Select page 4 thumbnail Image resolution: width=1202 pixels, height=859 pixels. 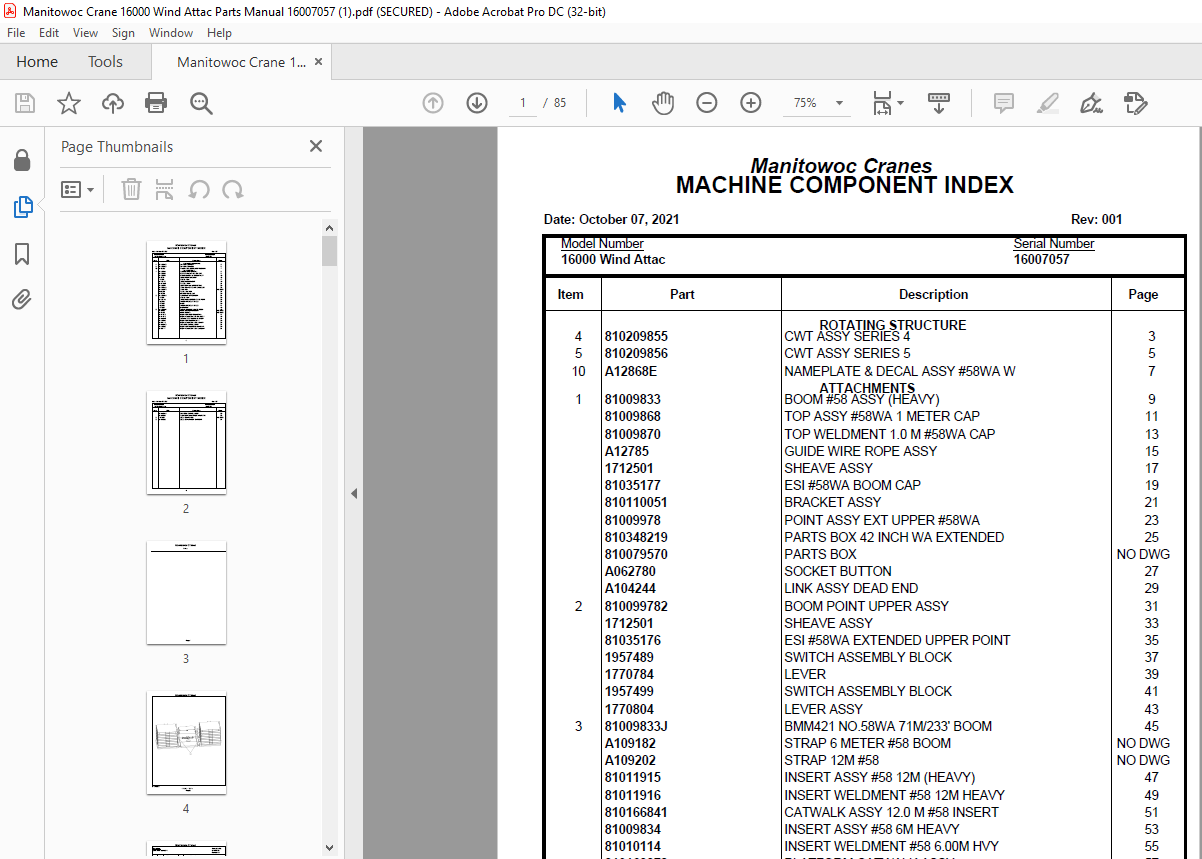[186, 742]
